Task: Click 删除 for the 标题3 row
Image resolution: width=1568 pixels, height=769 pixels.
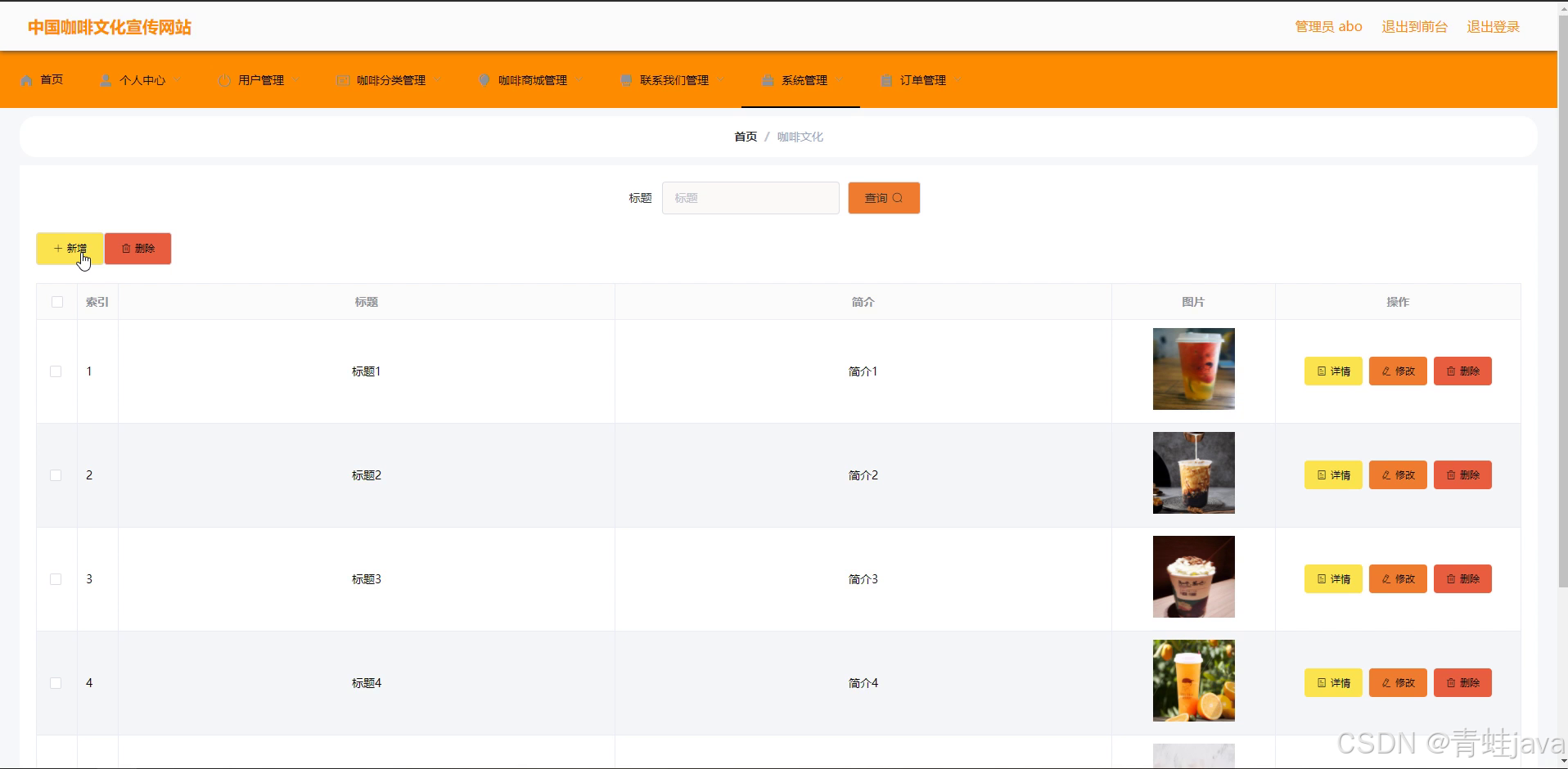Action: click(x=1462, y=579)
